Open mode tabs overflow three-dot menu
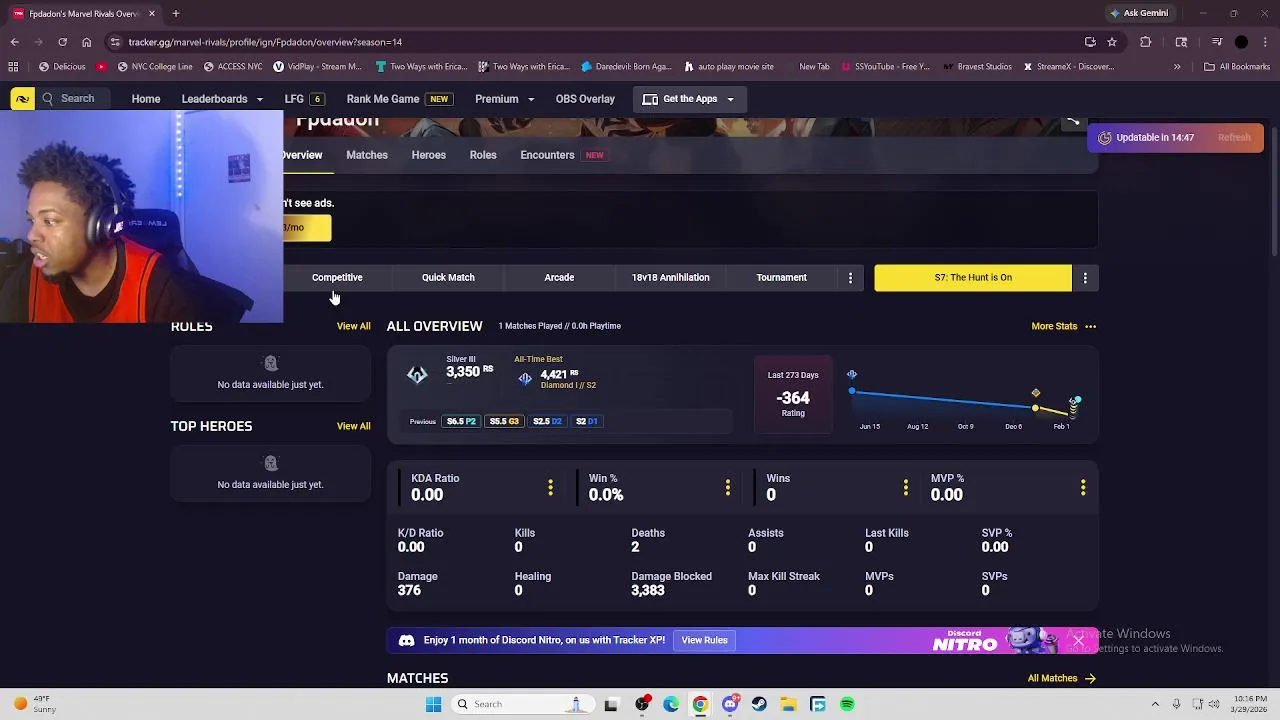 [x=850, y=277]
